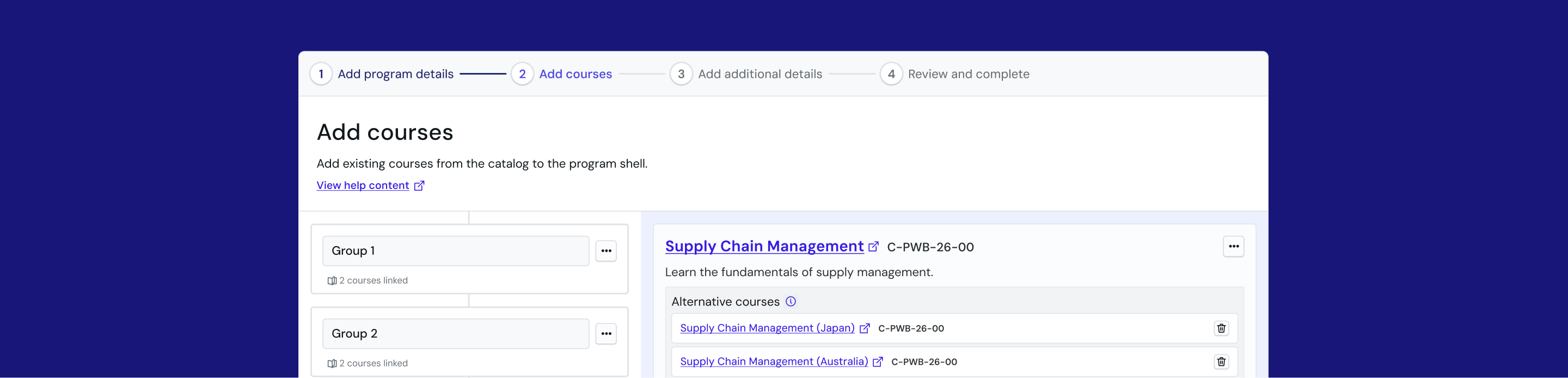Open Supply Chain Management (Australia) link
The height and width of the screenshot is (378, 1568).
[x=774, y=362]
